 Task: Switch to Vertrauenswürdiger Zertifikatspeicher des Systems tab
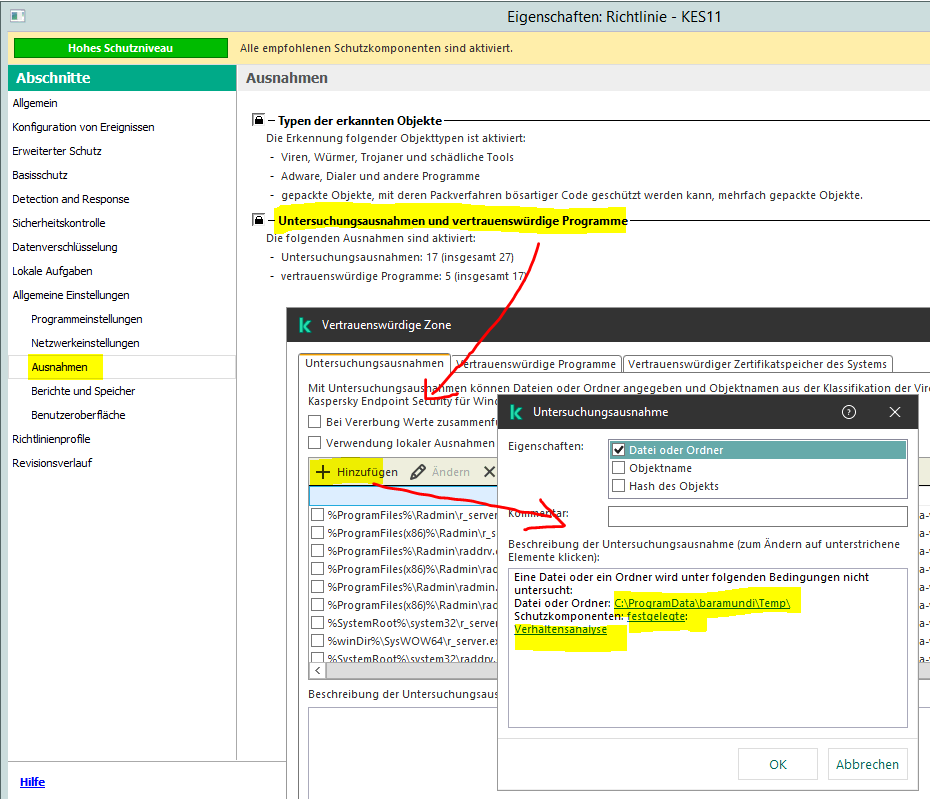(x=756, y=364)
